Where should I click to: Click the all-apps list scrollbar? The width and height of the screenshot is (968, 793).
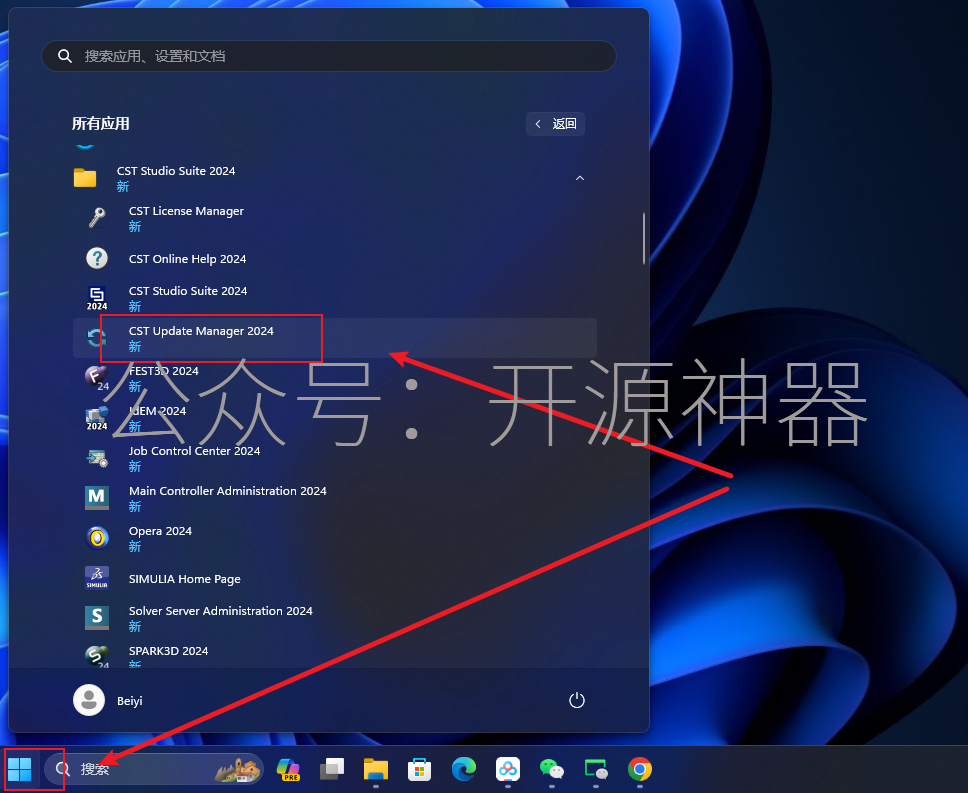pos(644,238)
